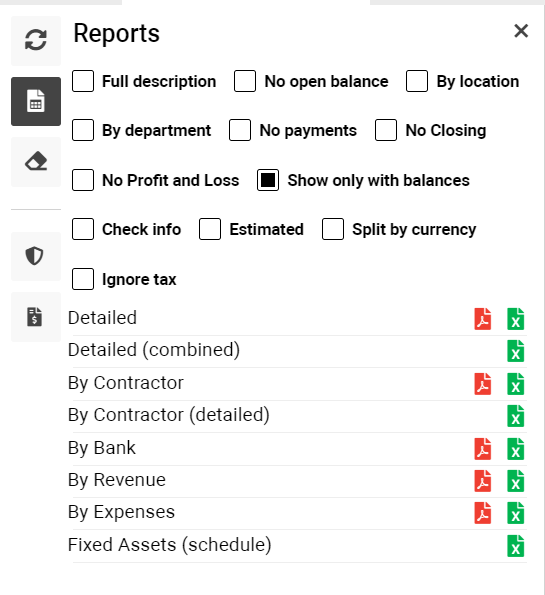Enable the Full description checkbox

pyautogui.click(x=83, y=81)
